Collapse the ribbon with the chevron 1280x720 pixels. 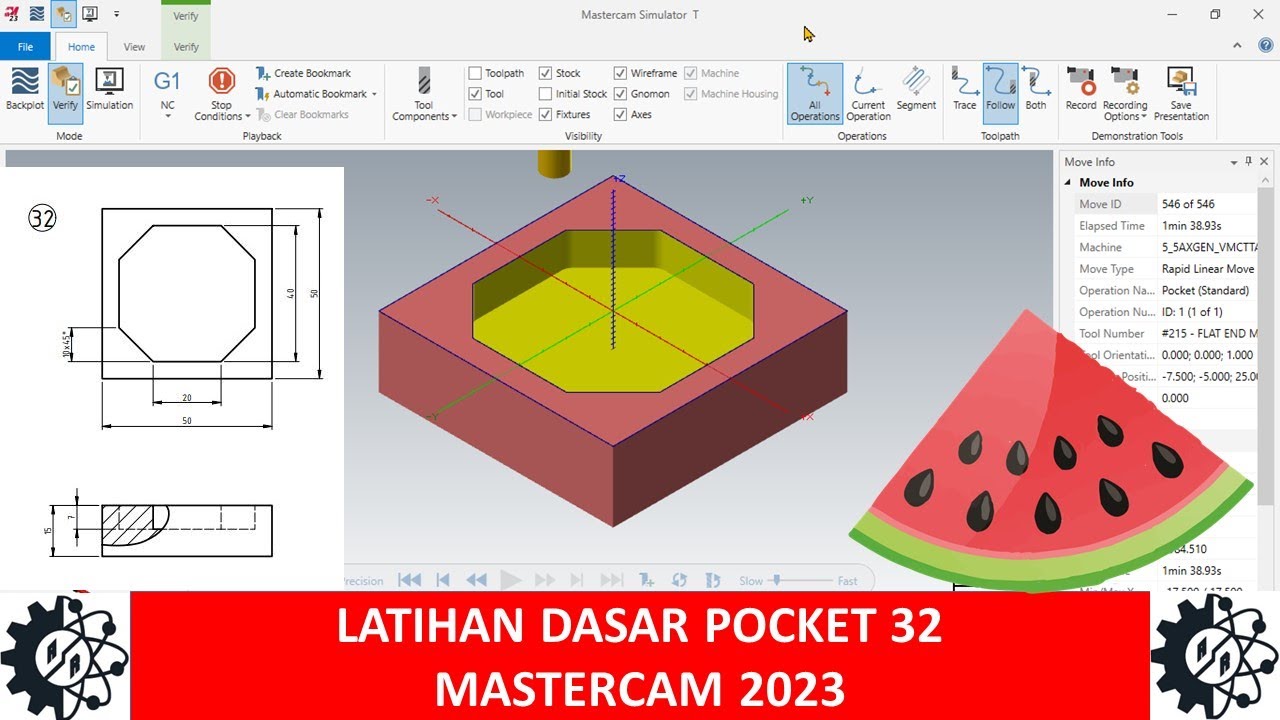tap(1238, 46)
